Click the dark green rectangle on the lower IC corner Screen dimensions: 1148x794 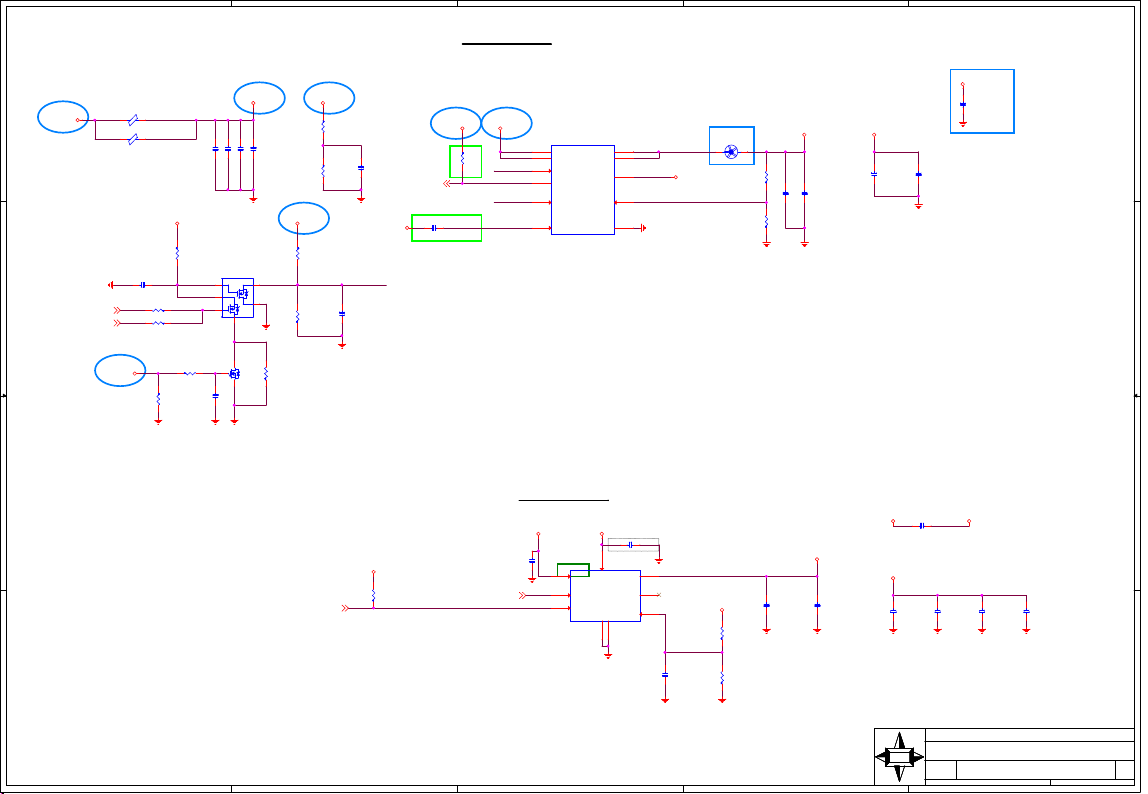point(573,570)
